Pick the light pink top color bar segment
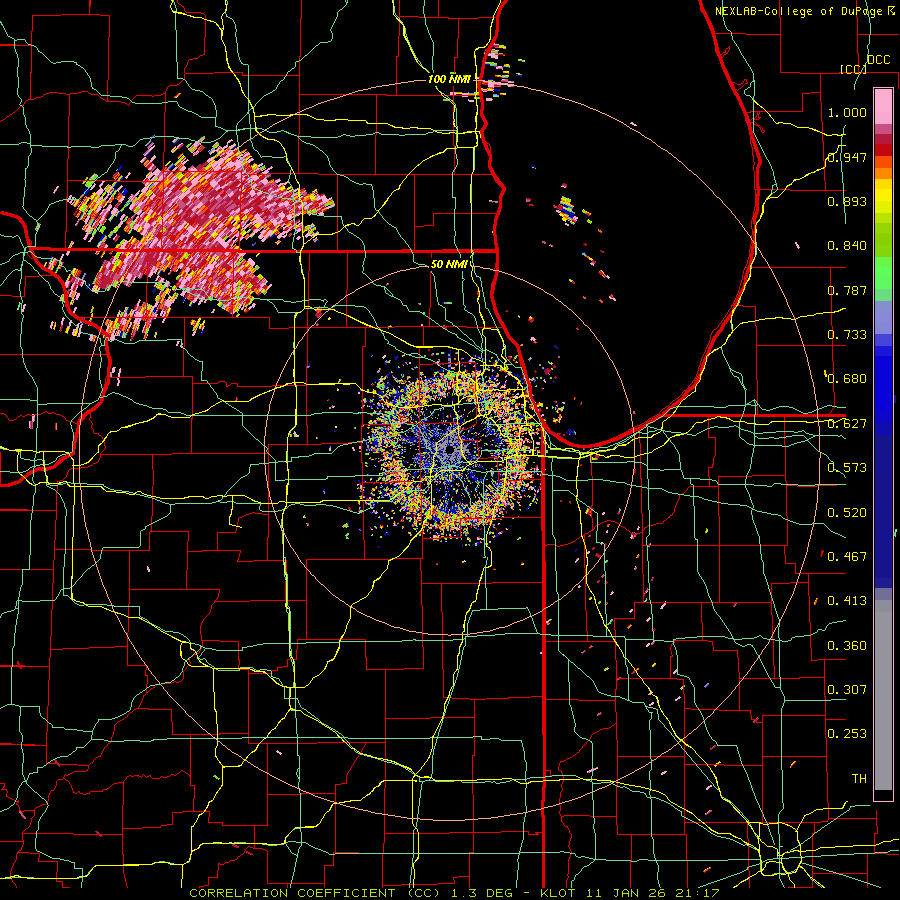This screenshot has height=900, width=900. [883, 106]
